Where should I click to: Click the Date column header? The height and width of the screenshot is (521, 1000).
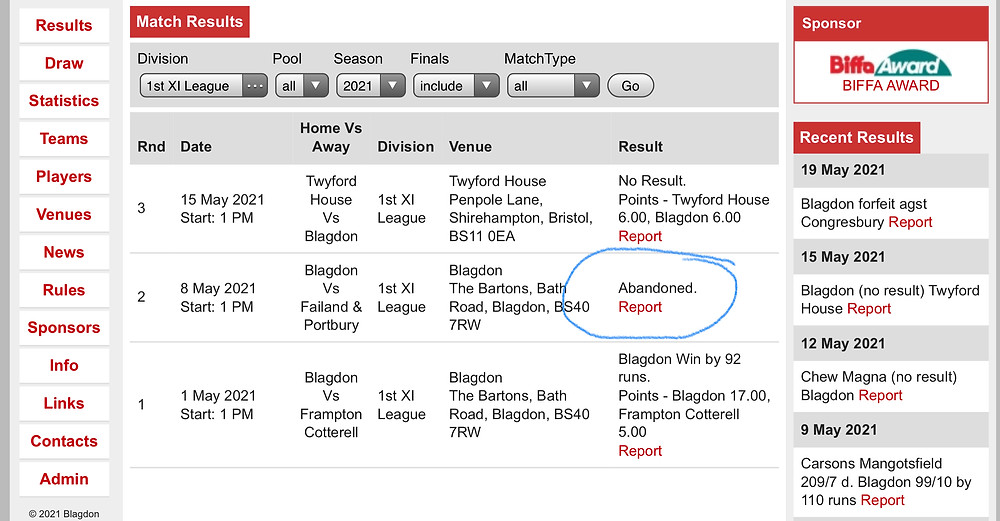coord(196,147)
